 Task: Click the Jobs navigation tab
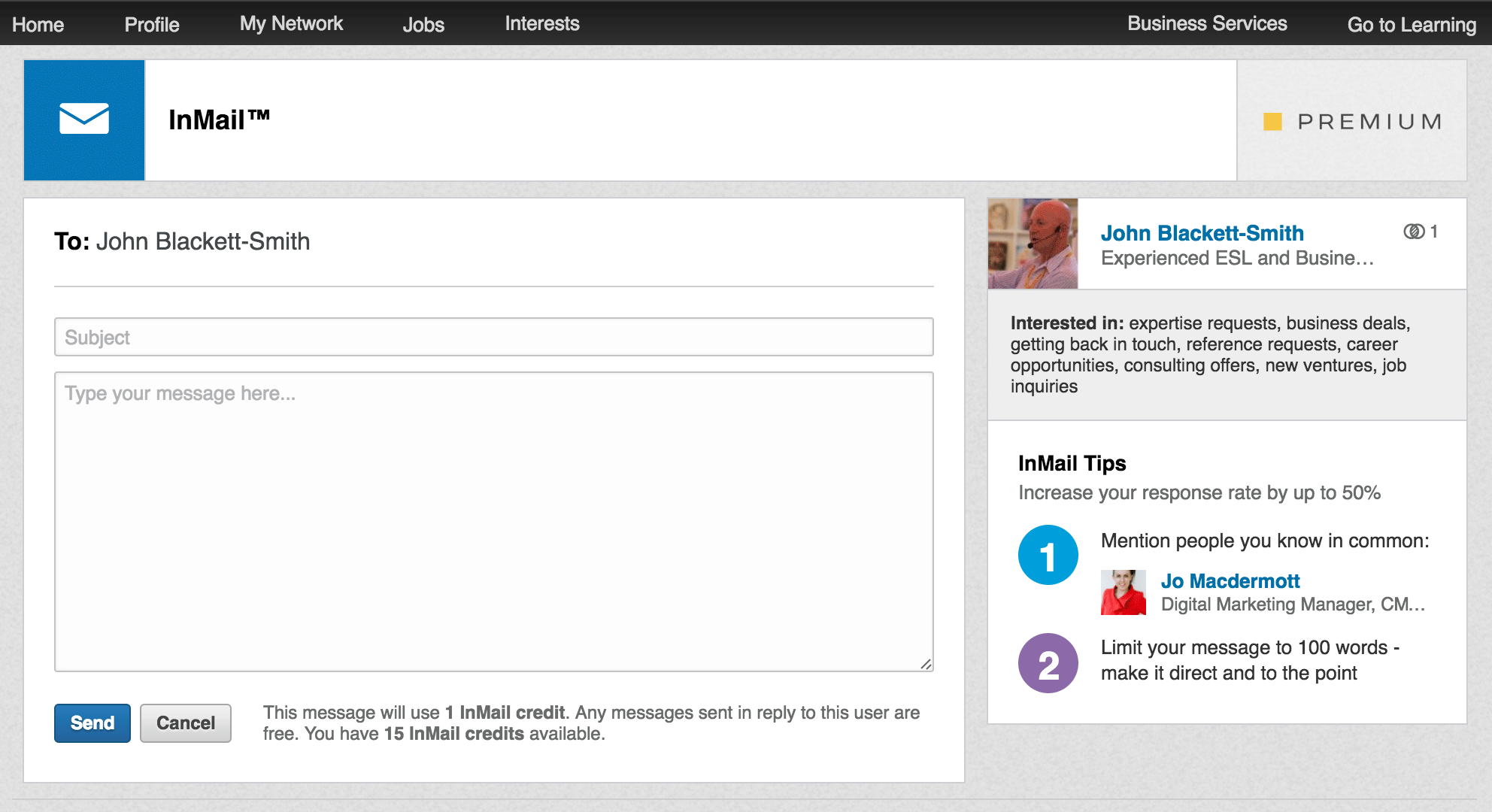423,24
